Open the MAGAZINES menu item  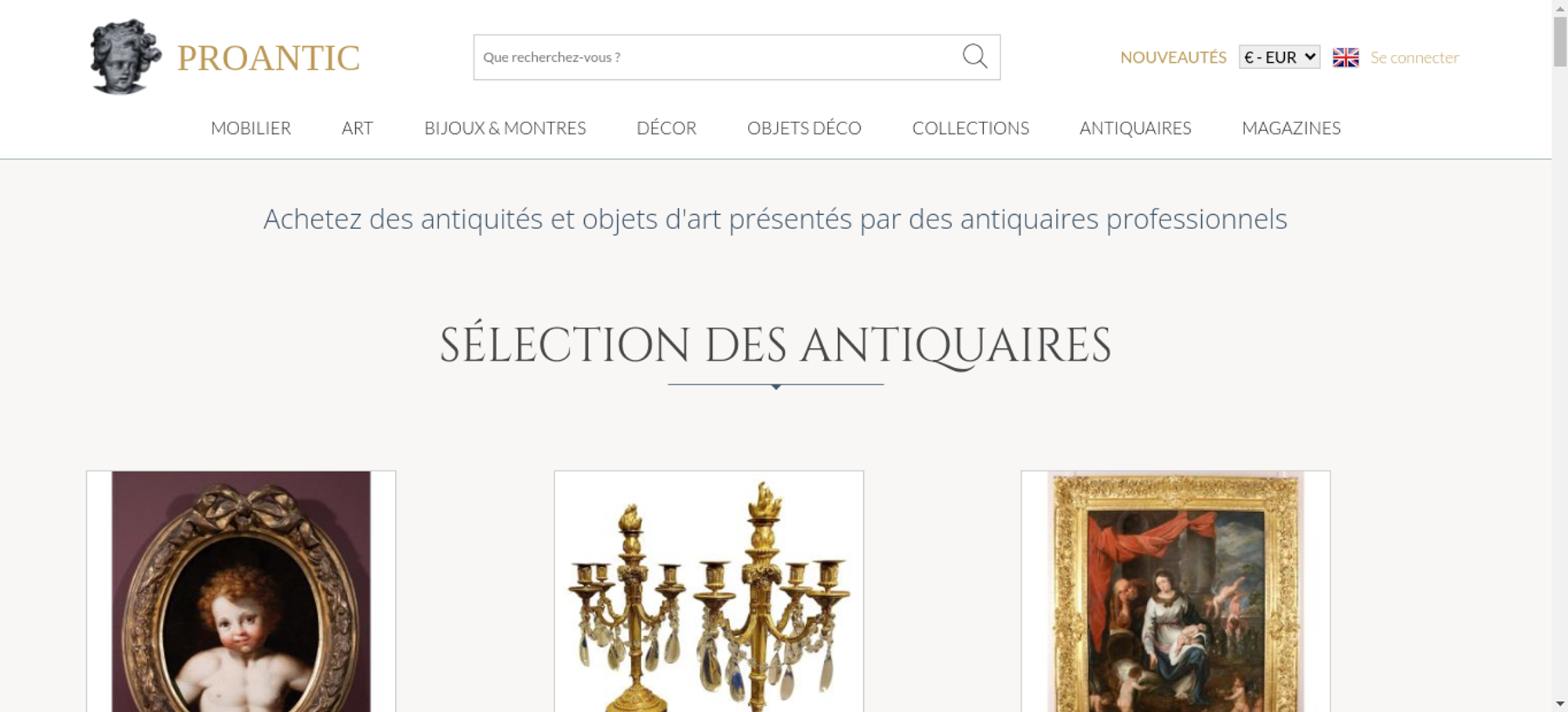pyautogui.click(x=1291, y=128)
